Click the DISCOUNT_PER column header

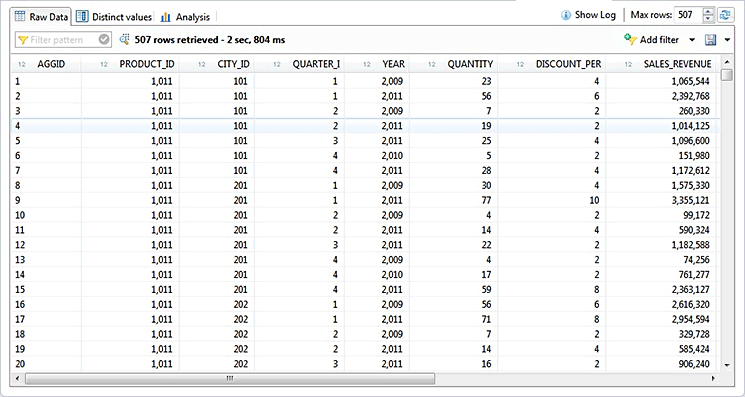[x=552, y=64]
